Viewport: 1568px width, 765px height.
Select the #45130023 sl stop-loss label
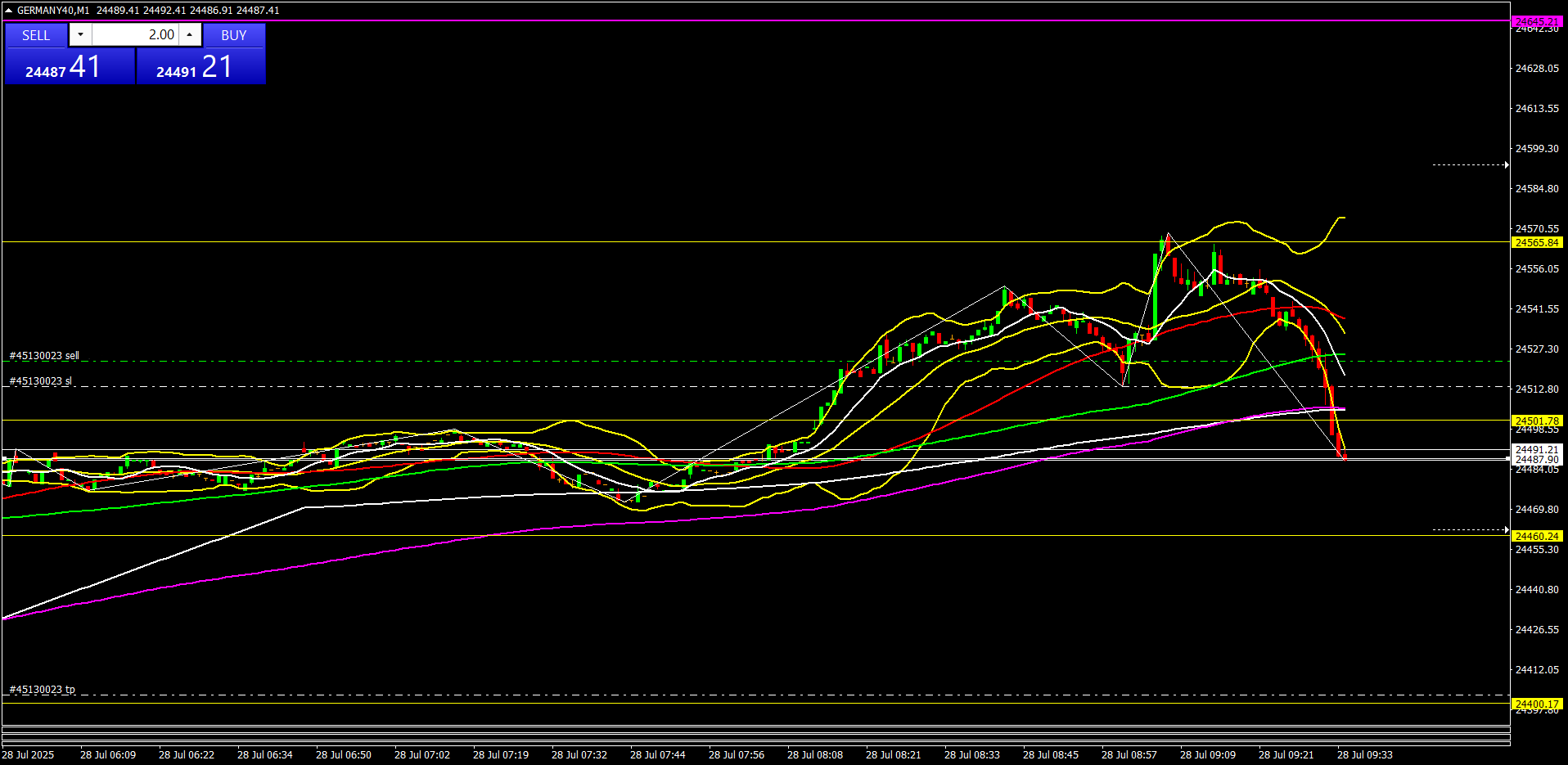pyautogui.click(x=41, y=381)
